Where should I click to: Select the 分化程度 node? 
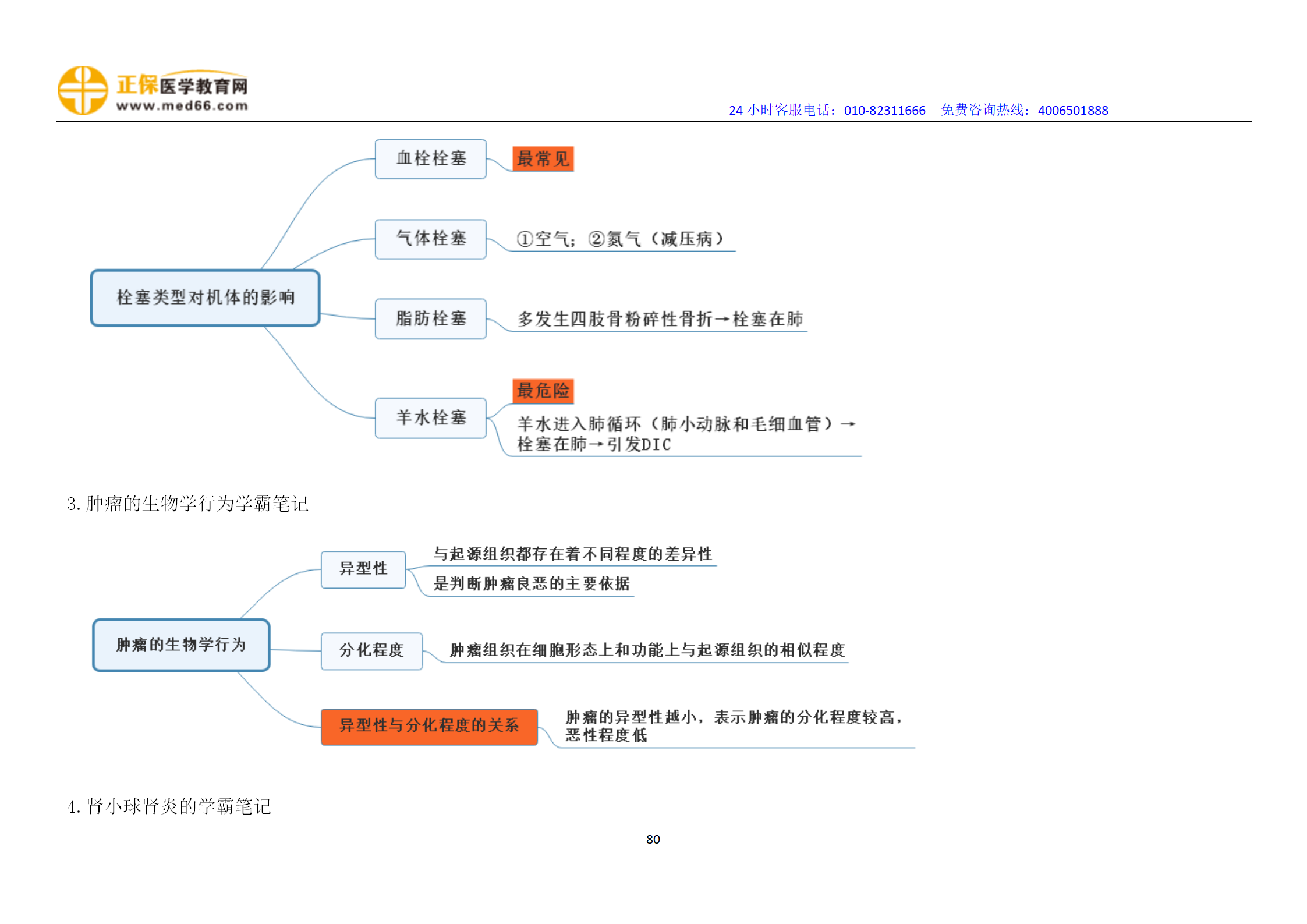coord(371,650)
